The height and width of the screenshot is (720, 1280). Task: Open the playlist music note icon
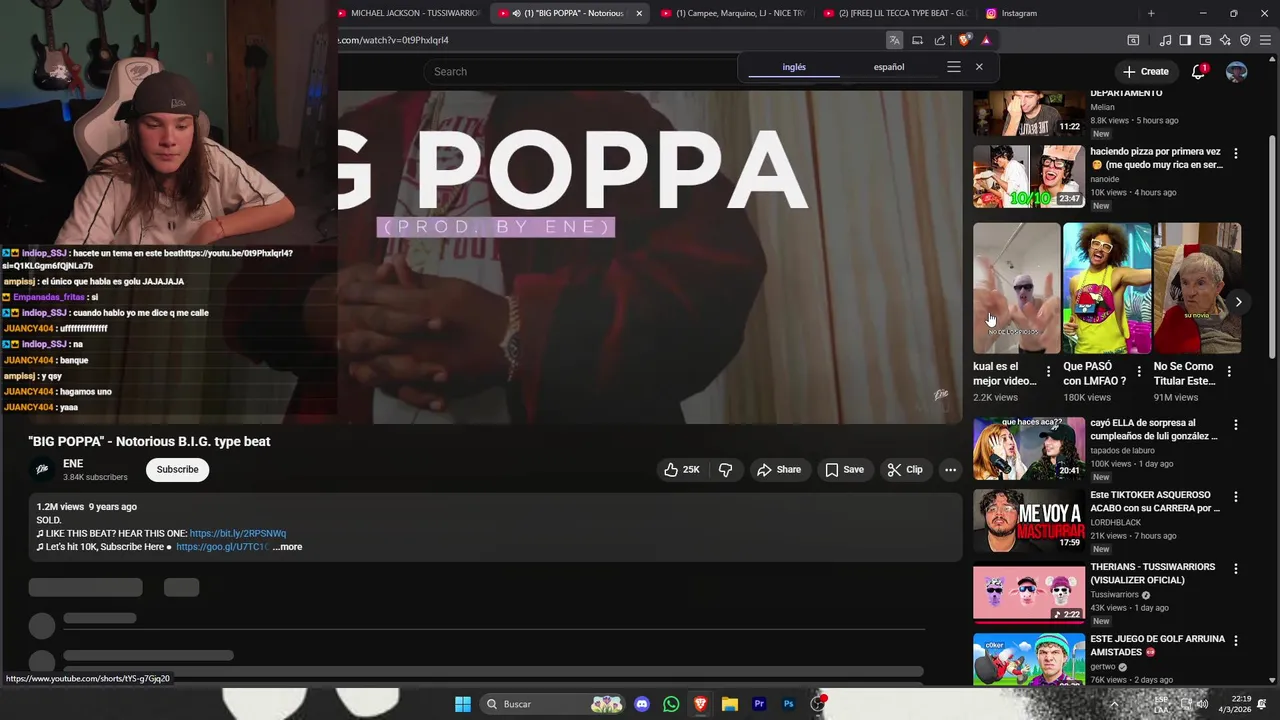[x=1165, y=40]
